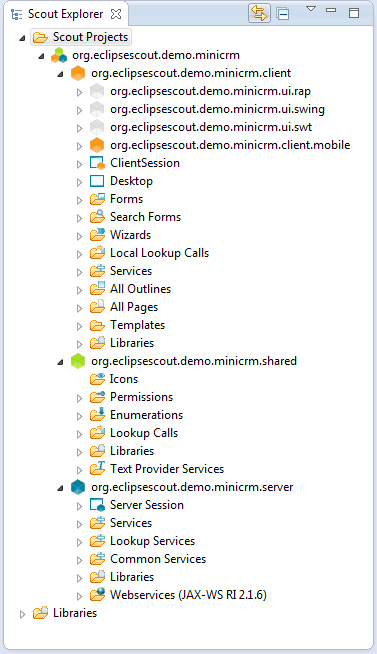This screenshot has height=654, width=377.
Task: Select the Common Services row
Action: click(158, 559)
